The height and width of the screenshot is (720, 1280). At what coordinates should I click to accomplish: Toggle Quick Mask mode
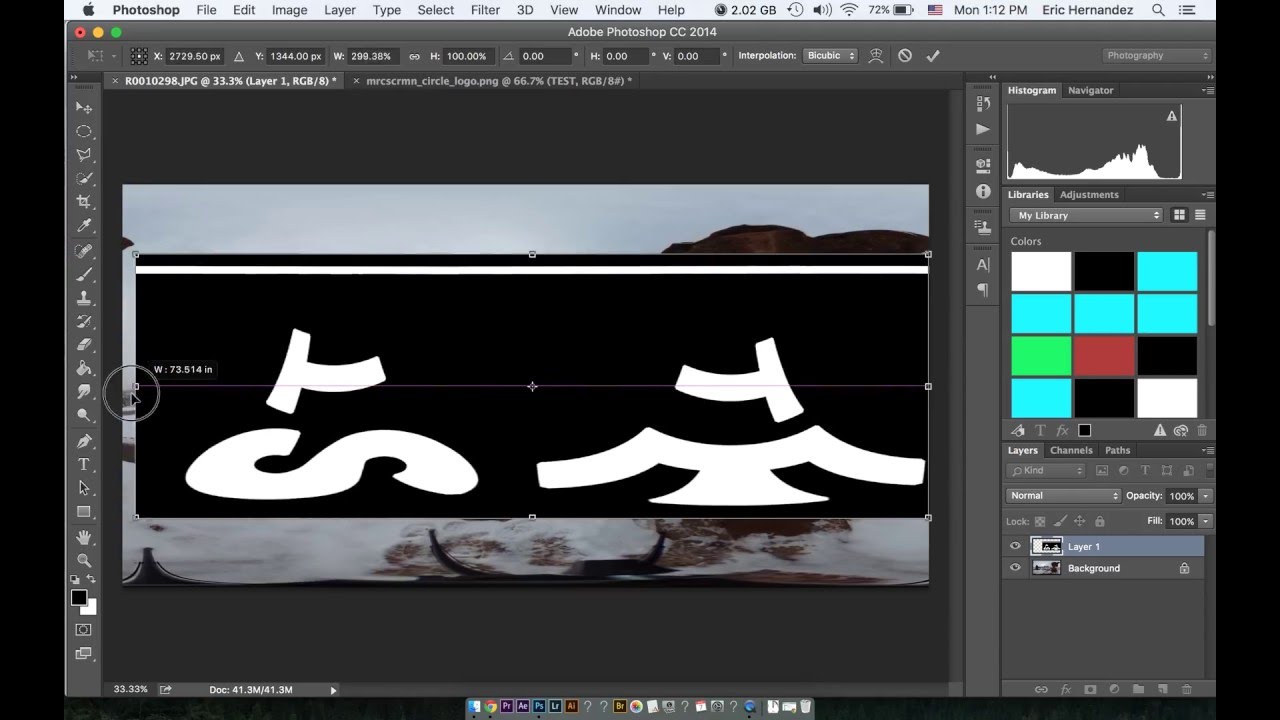tap(84, 630)
